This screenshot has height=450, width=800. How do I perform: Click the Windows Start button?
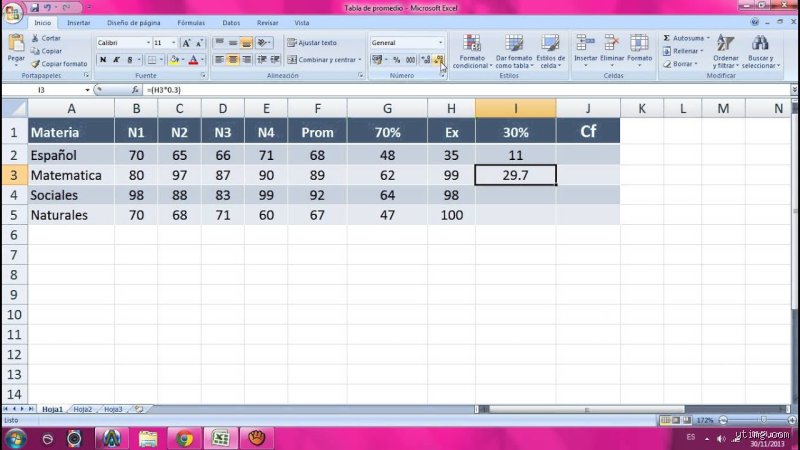coord(15,438)
